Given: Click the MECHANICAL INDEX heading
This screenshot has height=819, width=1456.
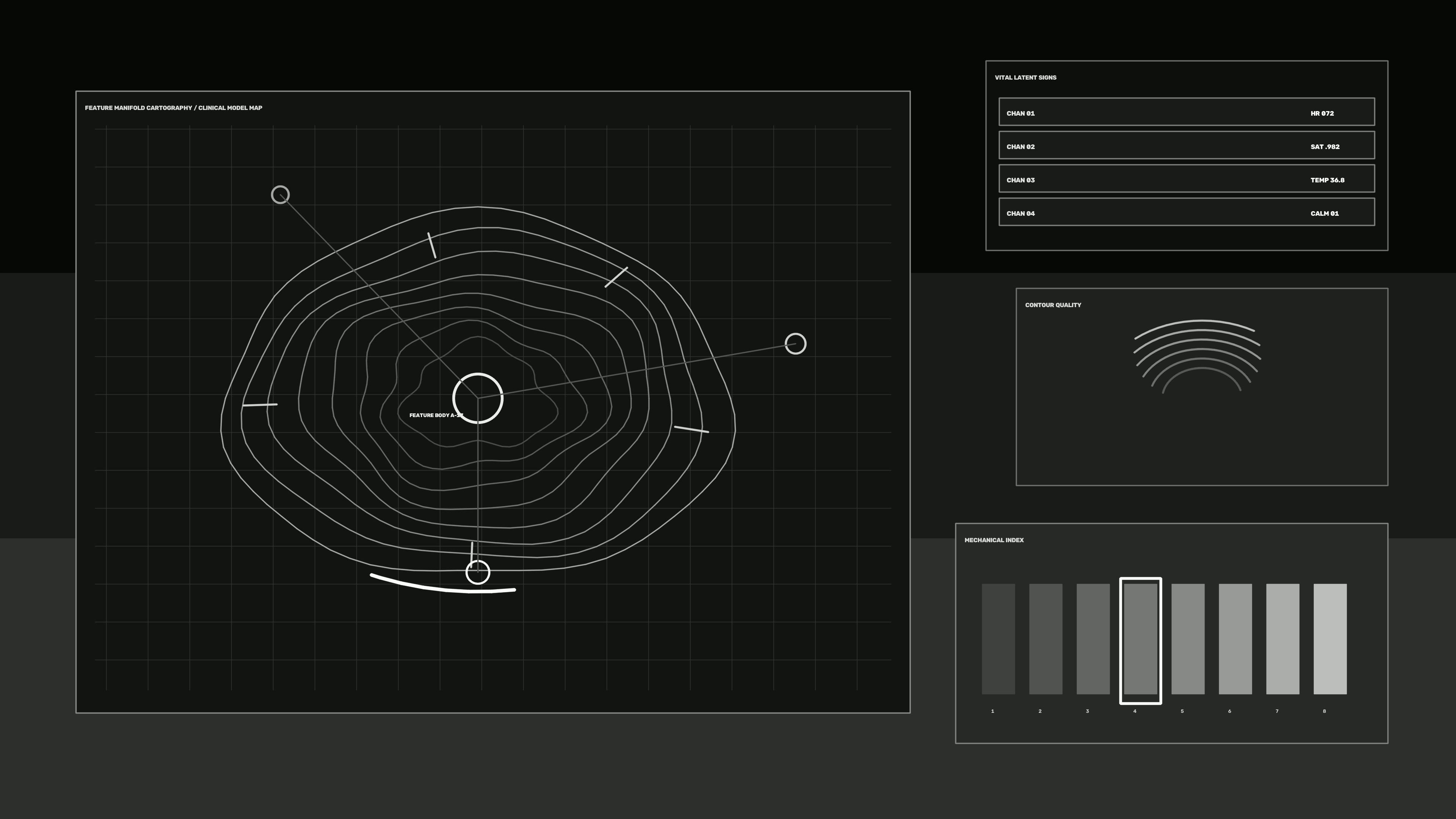Looking at the screenshot, I should click(x=994, y=540).
